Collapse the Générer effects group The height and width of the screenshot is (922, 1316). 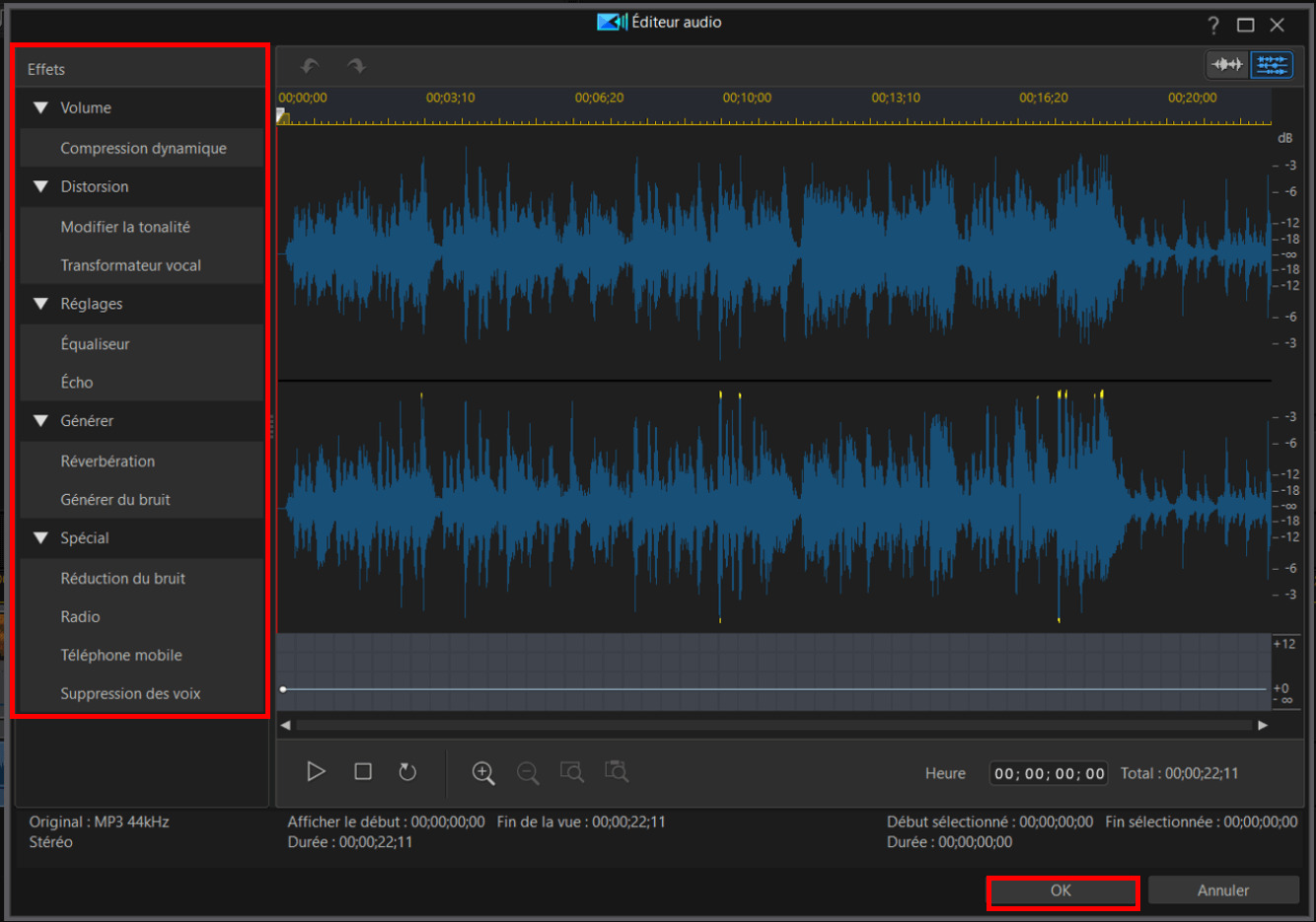40,420
